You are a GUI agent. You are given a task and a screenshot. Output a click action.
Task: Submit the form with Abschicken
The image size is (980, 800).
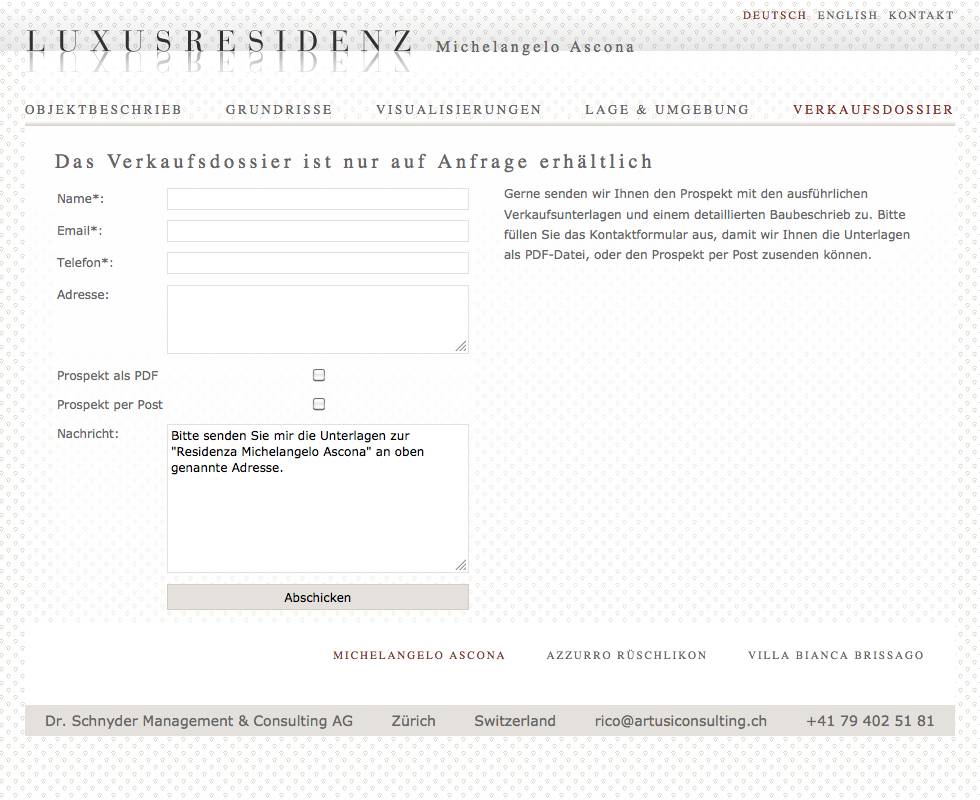pyautogui.click(x=318, y=598)
